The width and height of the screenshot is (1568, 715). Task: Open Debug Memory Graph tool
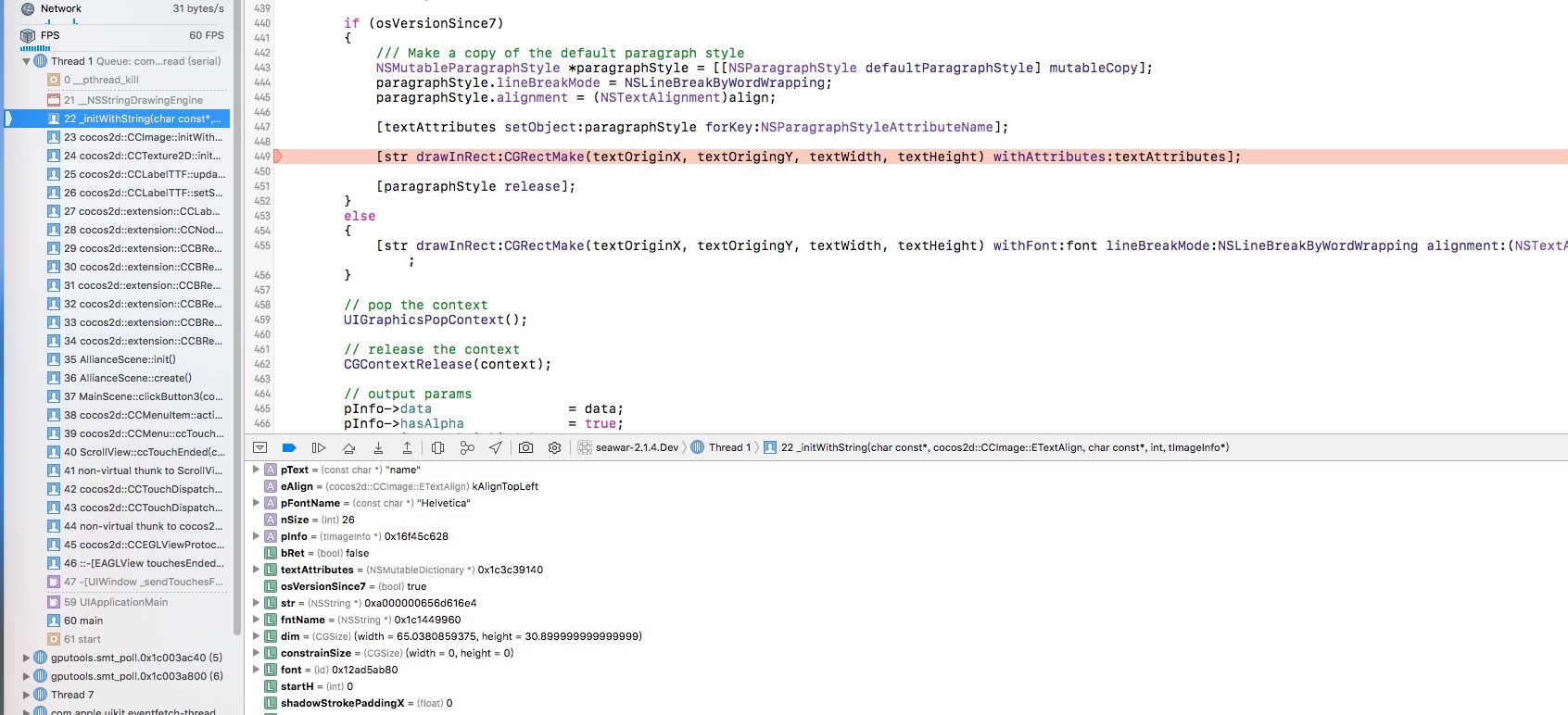(x=467, y=447)
